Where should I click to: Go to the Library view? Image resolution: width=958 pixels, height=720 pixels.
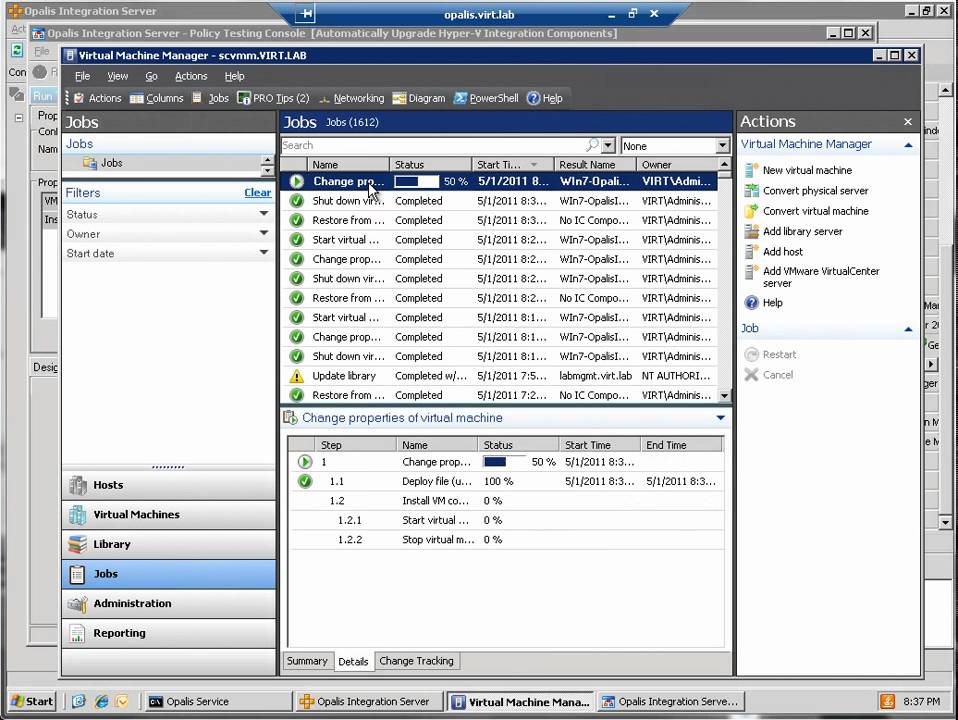coord(169,544)
